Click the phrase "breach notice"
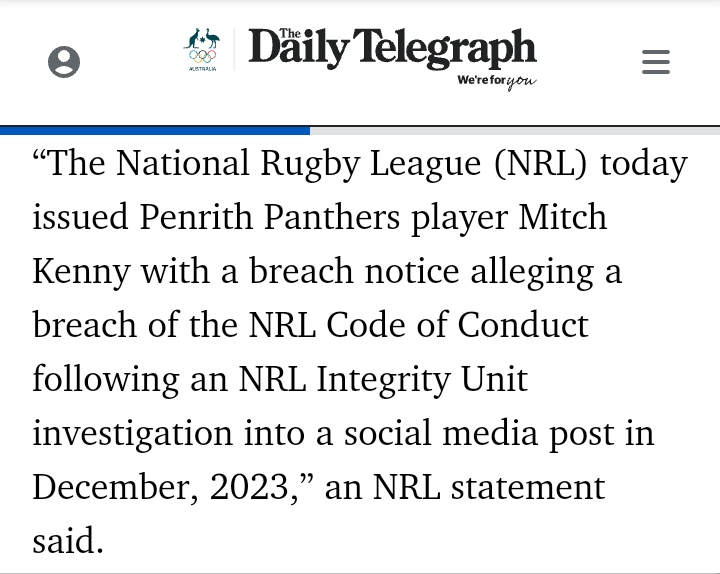720x574 pixels. click(x=354, y=271)
